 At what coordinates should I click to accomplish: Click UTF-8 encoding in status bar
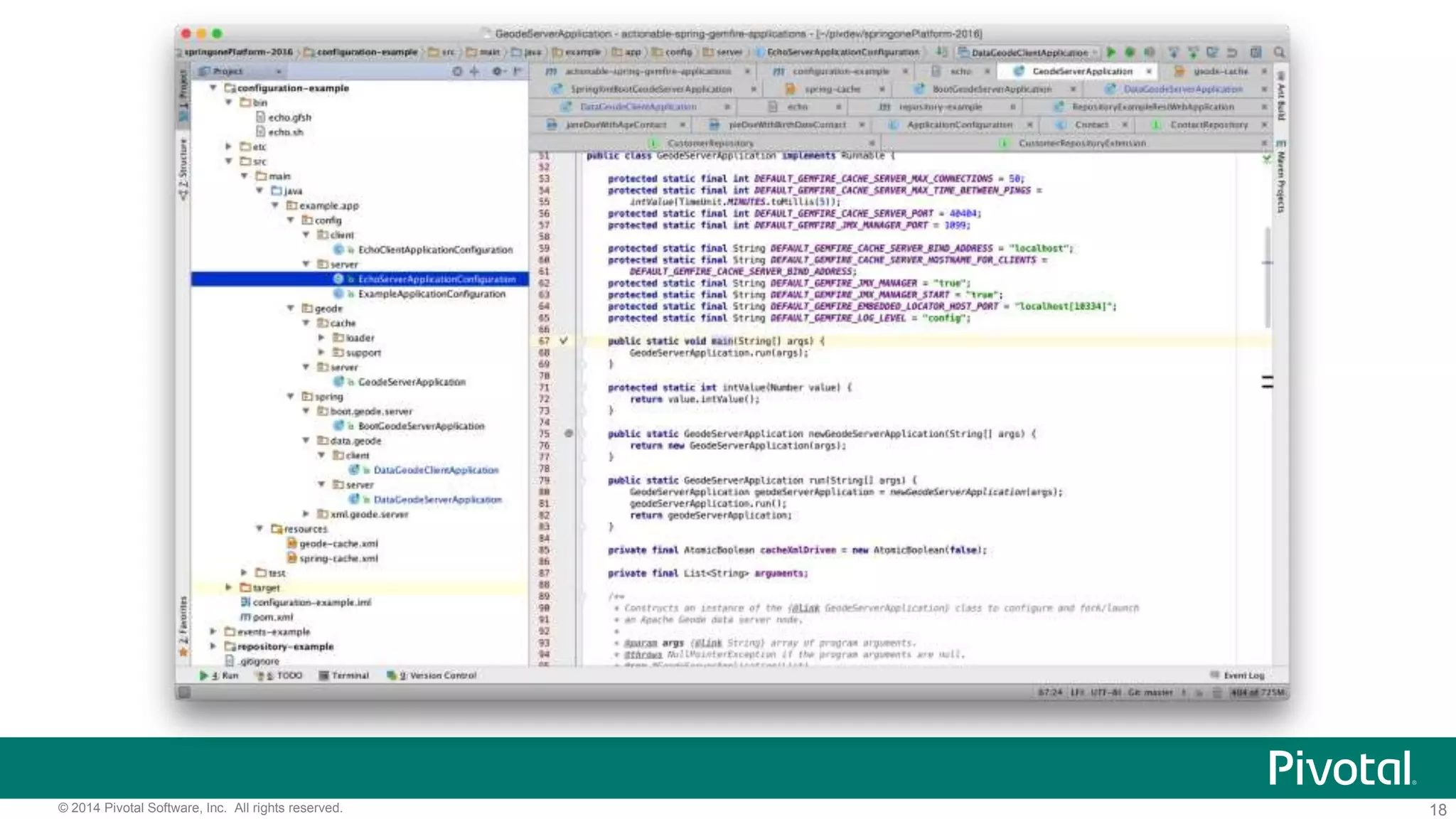click(x=1106, y=692)
